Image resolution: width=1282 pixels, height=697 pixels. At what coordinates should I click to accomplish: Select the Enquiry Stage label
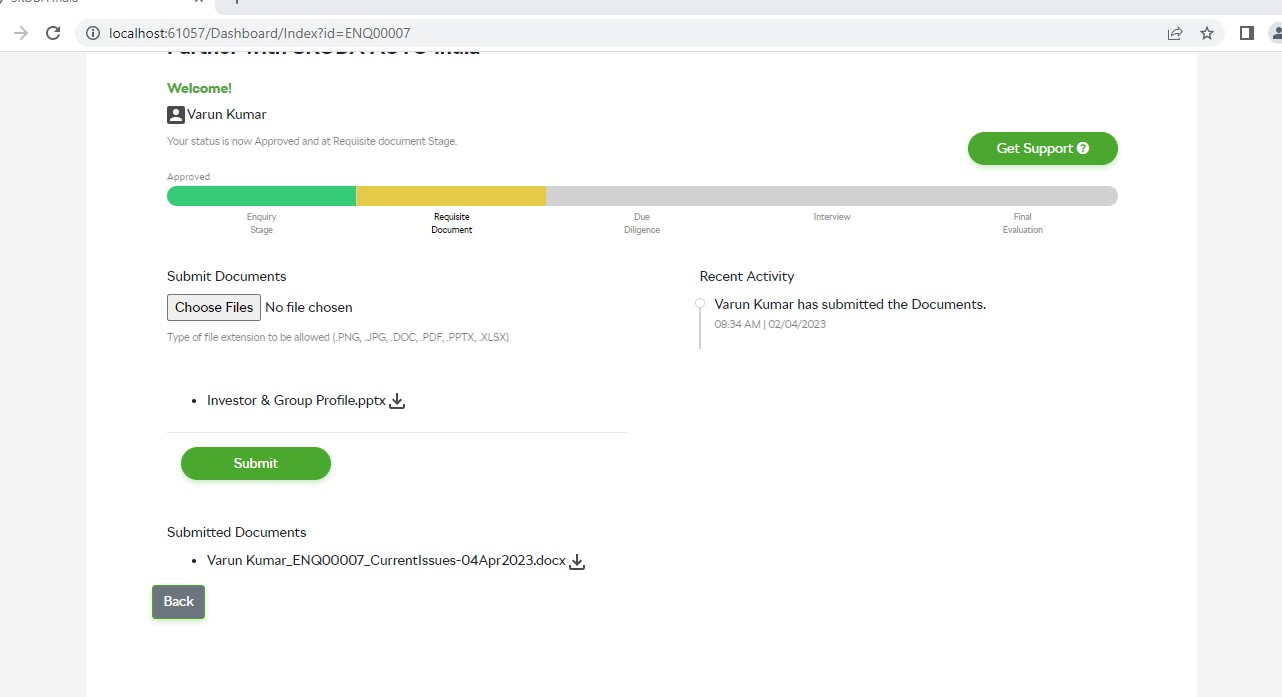pos(262,223)
